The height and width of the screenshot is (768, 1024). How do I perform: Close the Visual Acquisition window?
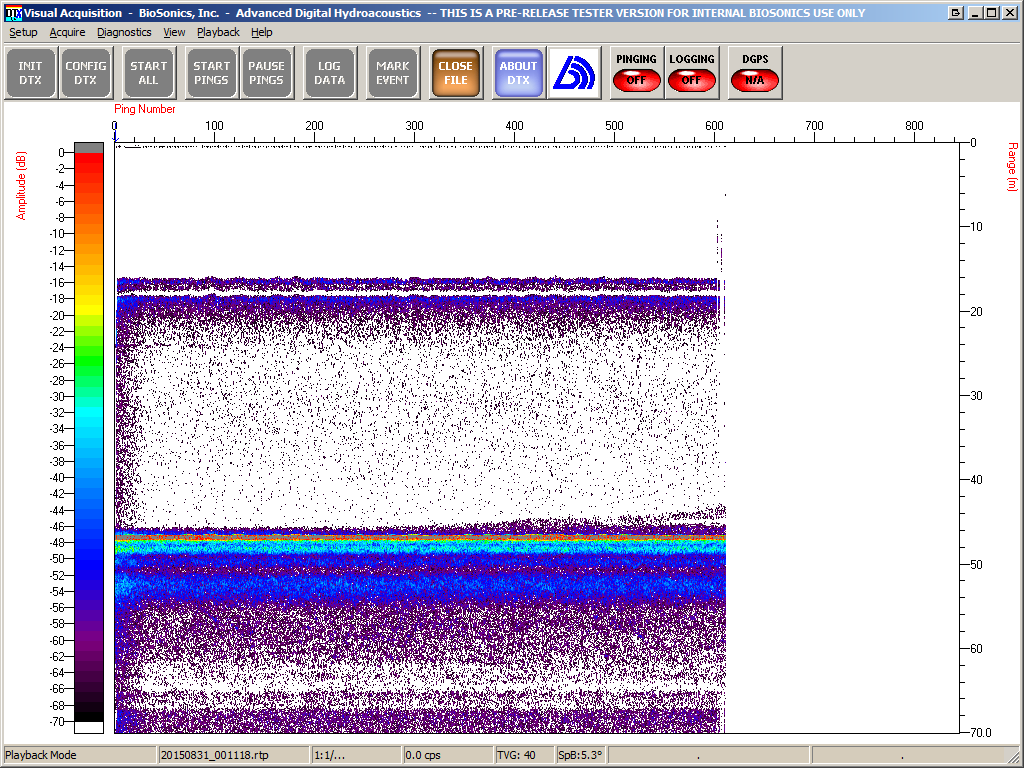click(x=1010, y=12)
